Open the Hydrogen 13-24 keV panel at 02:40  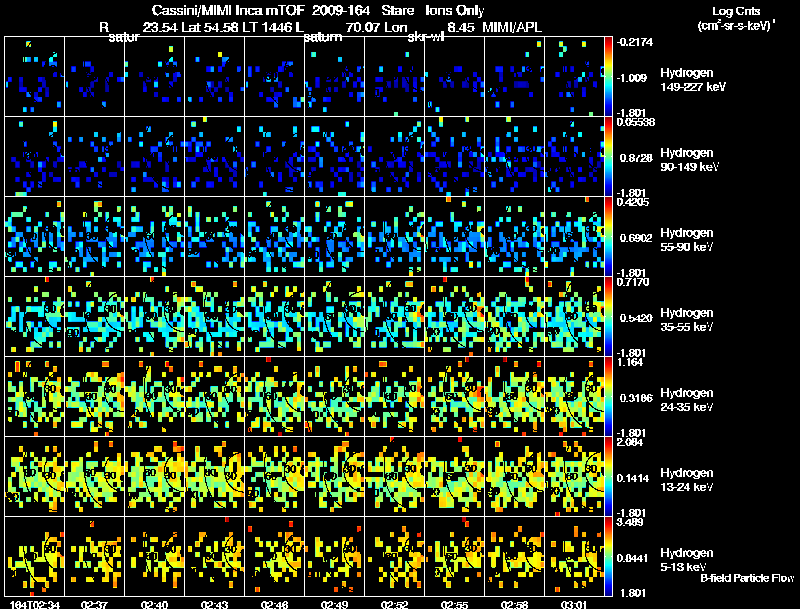point(155,477)
